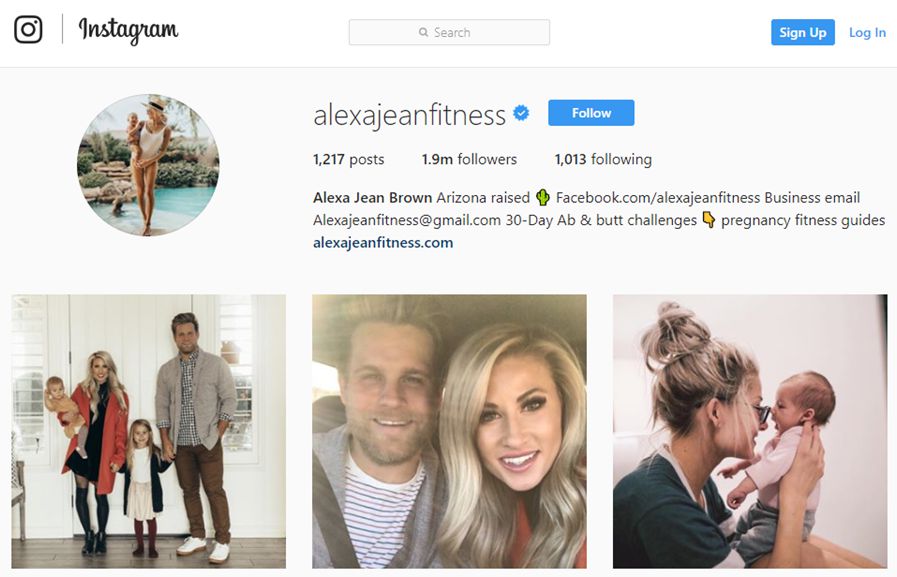Open the Instagram wordmark home link
The width and height of the screenshot is (897, 577).
click(x=128, y=30)
